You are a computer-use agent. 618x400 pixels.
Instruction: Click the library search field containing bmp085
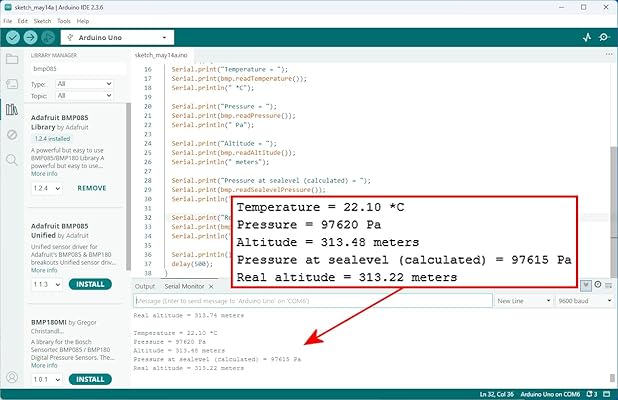pos(78,69)
